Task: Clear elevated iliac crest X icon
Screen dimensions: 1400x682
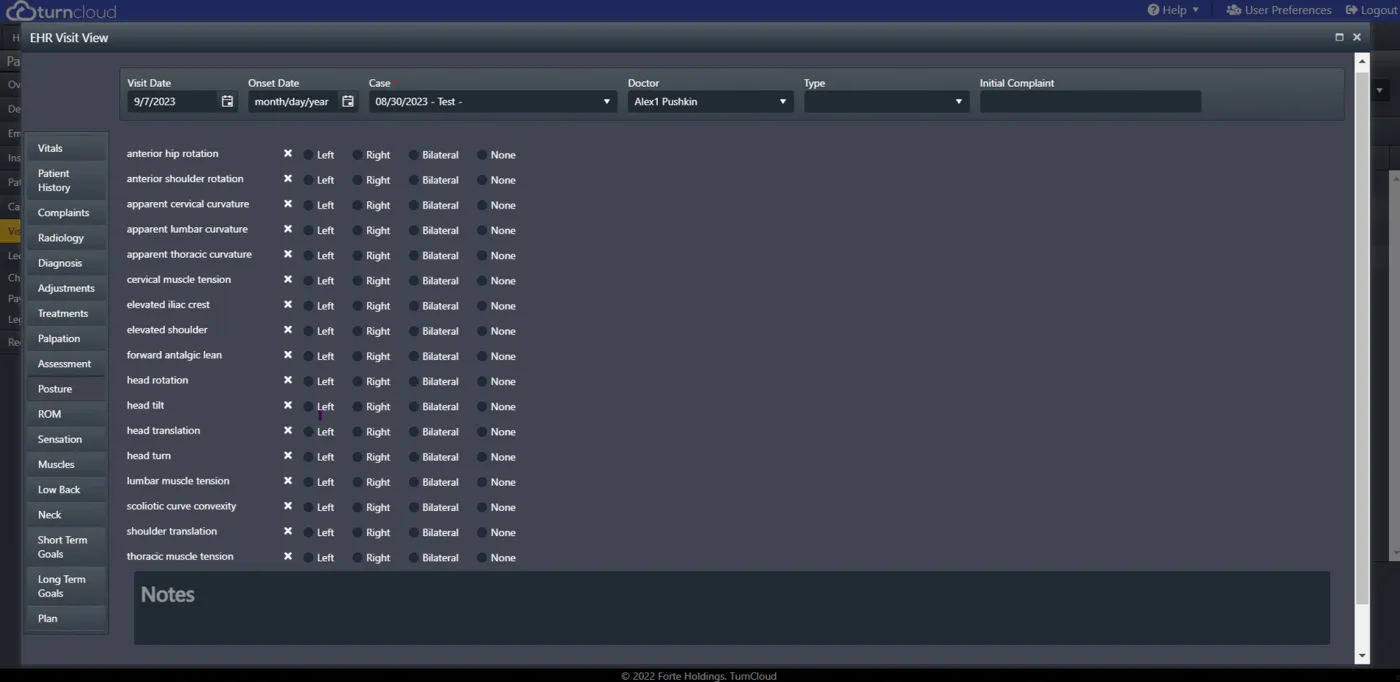Action: 288,305
